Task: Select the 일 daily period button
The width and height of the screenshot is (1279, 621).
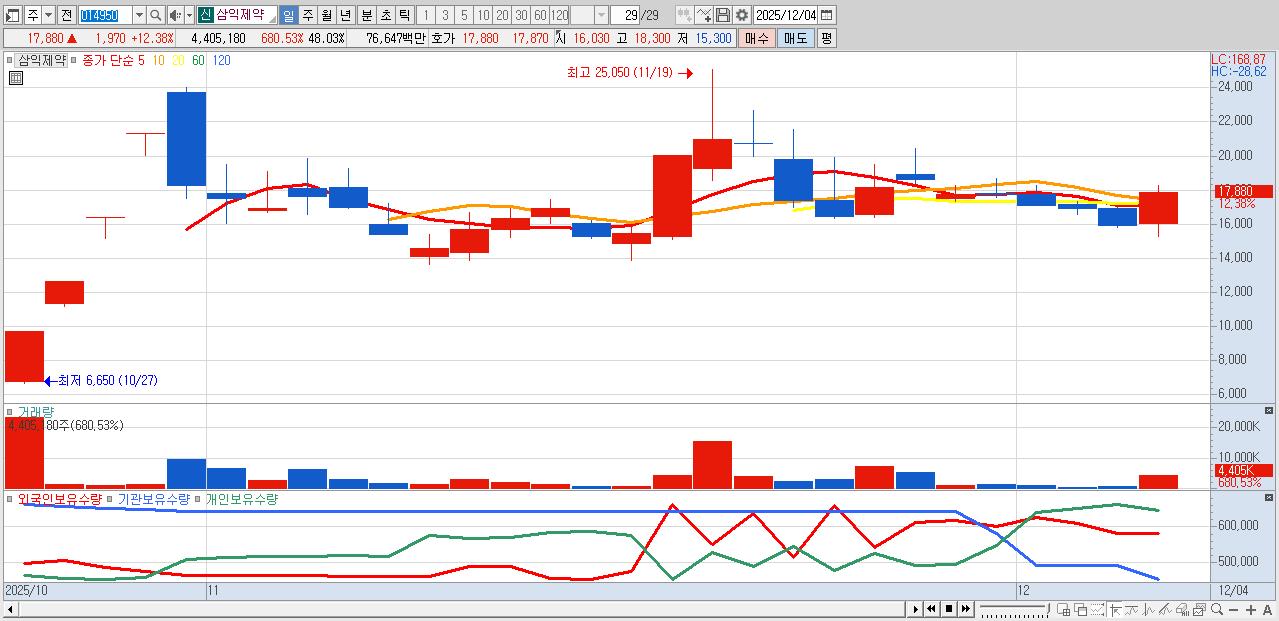Action: click(x=288, y=15)
